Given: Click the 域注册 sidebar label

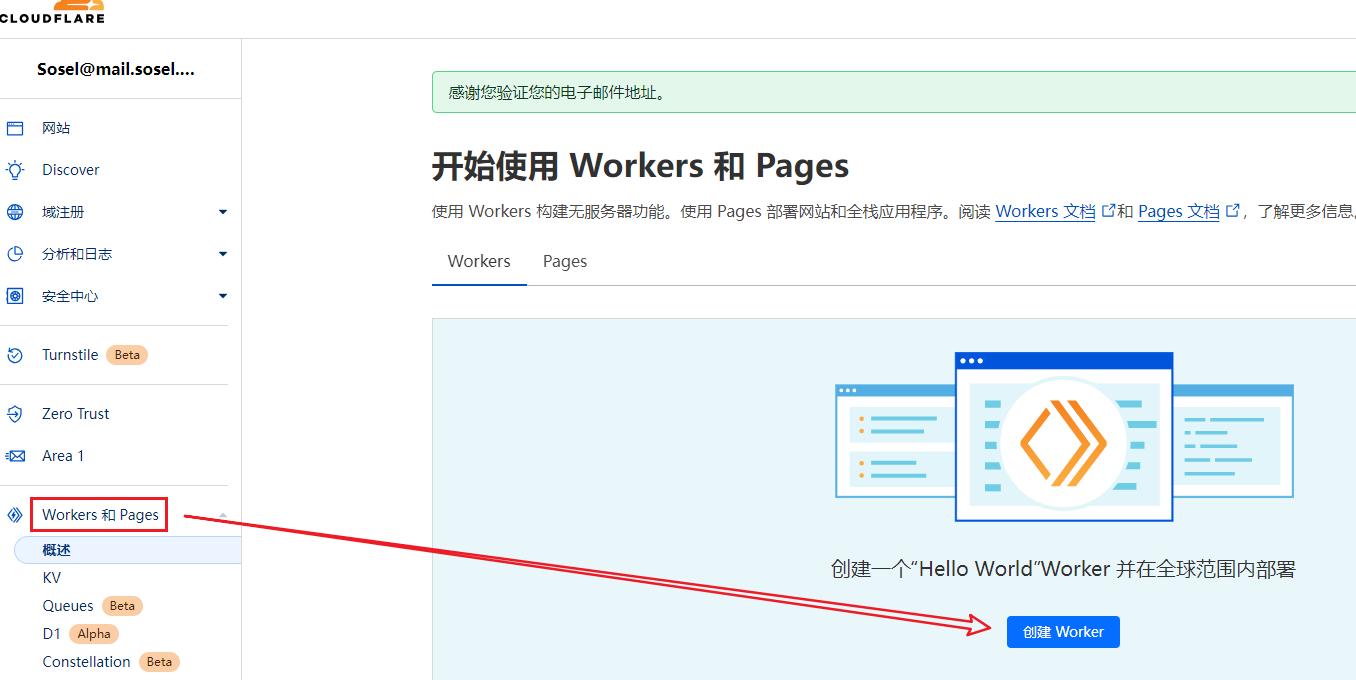Looking at the screenshot, I should pyautogui.click(x=63, y=212).
